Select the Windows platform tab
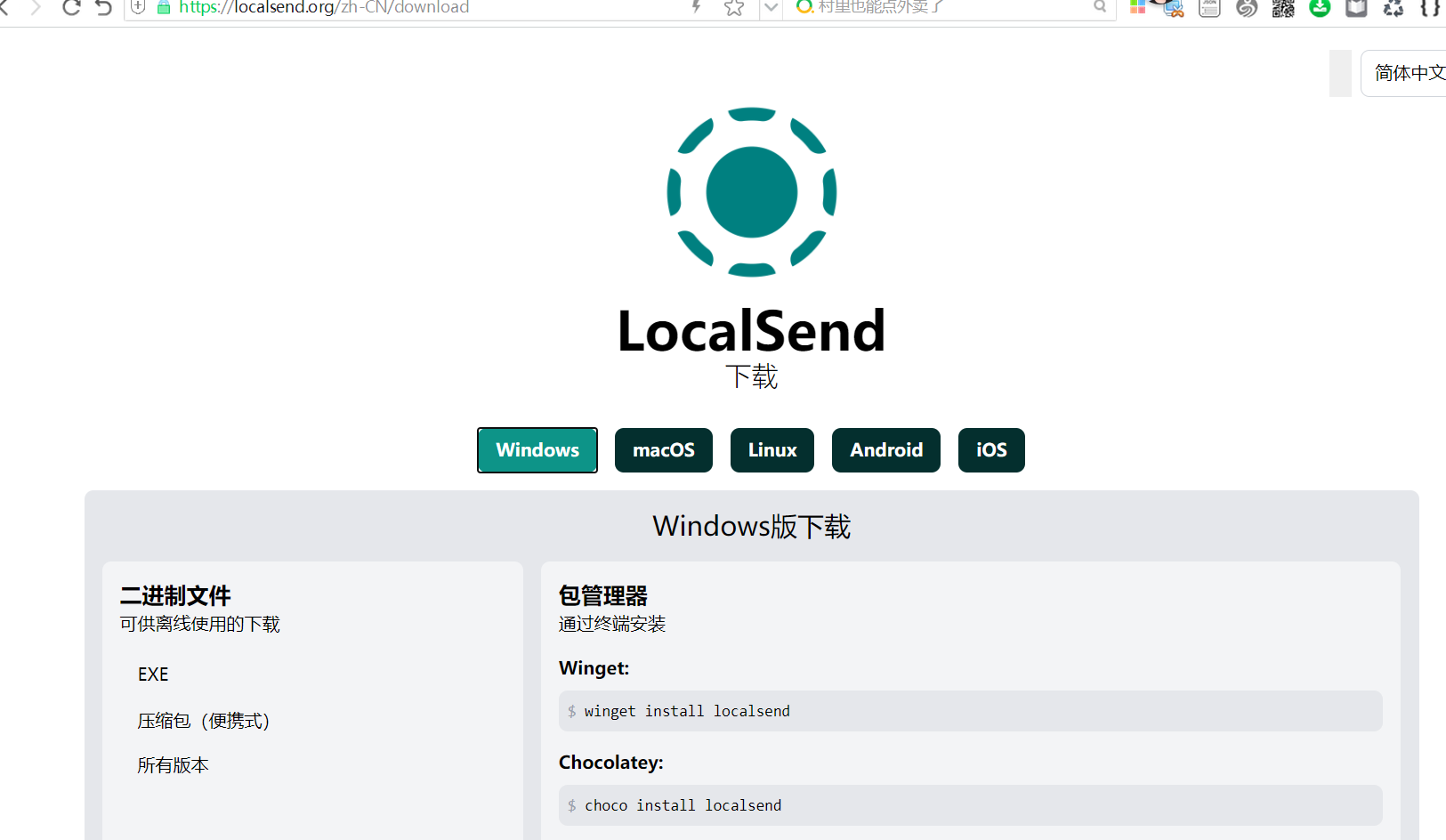The width and height of the screenshot is (1446, 840). [537, 449]
